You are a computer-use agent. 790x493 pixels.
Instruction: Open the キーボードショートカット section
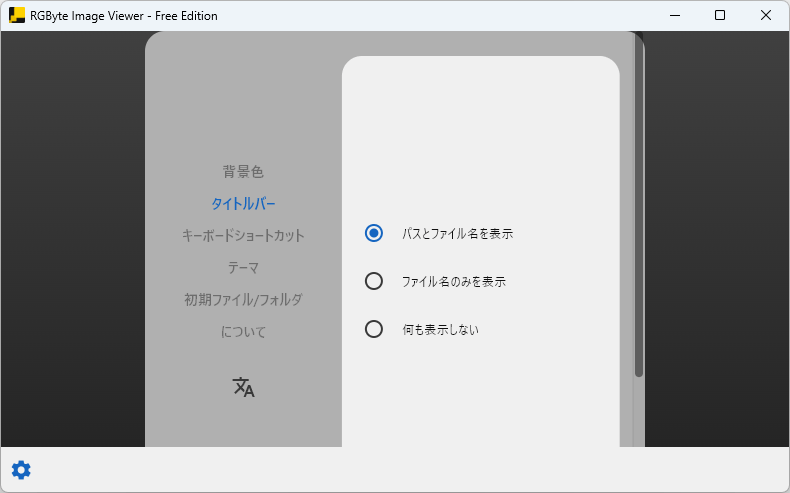coord(243,236)
